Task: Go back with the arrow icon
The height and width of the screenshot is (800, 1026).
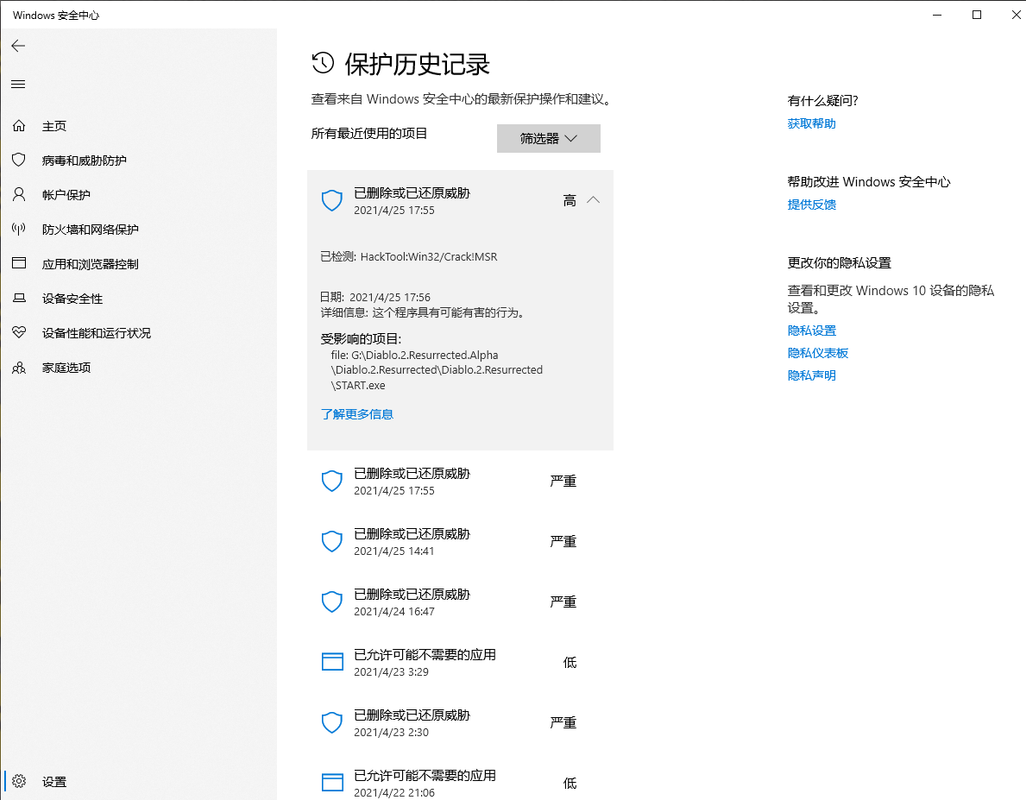Action: pyautogui.click(x=18, y=46)
